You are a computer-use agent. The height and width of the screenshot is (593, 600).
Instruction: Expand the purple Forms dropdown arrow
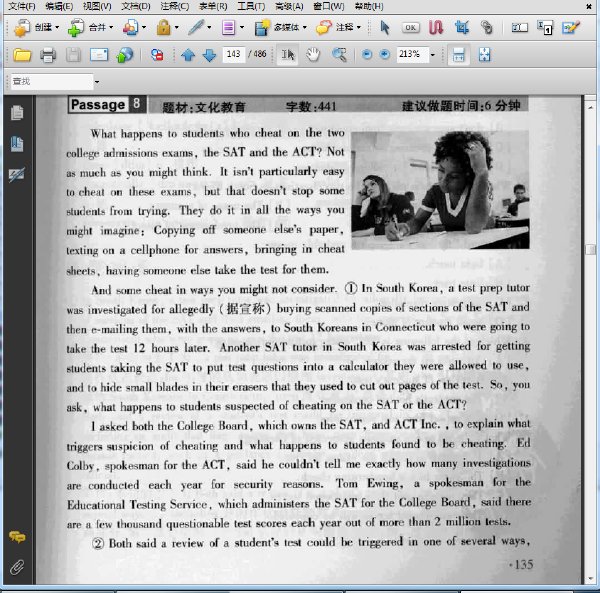[241, 28]
